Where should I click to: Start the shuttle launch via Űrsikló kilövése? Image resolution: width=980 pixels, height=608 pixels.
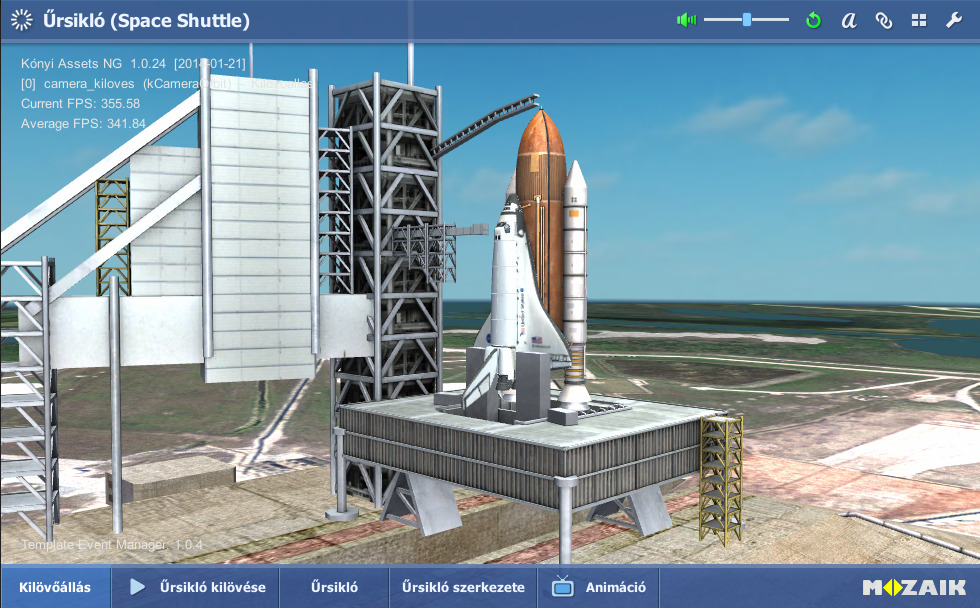(194, 588)
